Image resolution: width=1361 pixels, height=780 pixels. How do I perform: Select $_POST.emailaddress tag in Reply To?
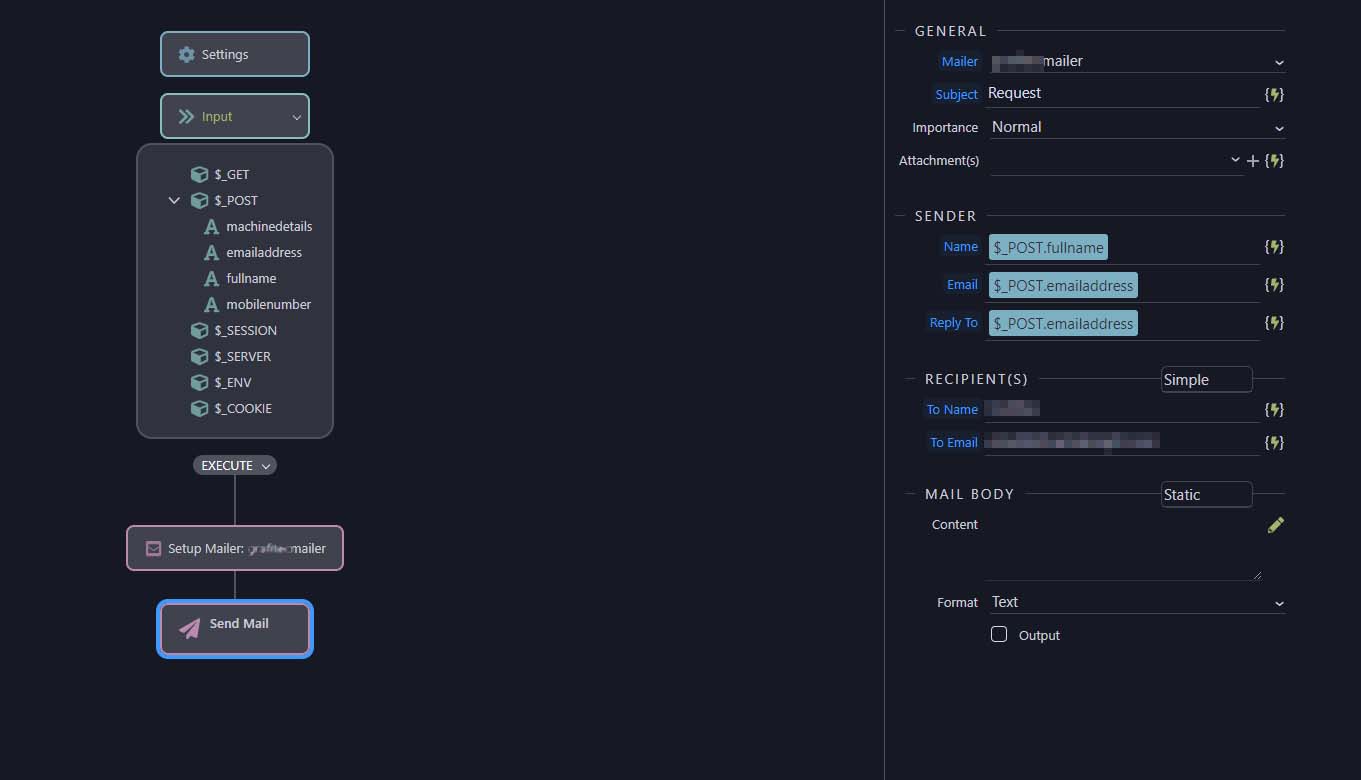pos(1063,323)
